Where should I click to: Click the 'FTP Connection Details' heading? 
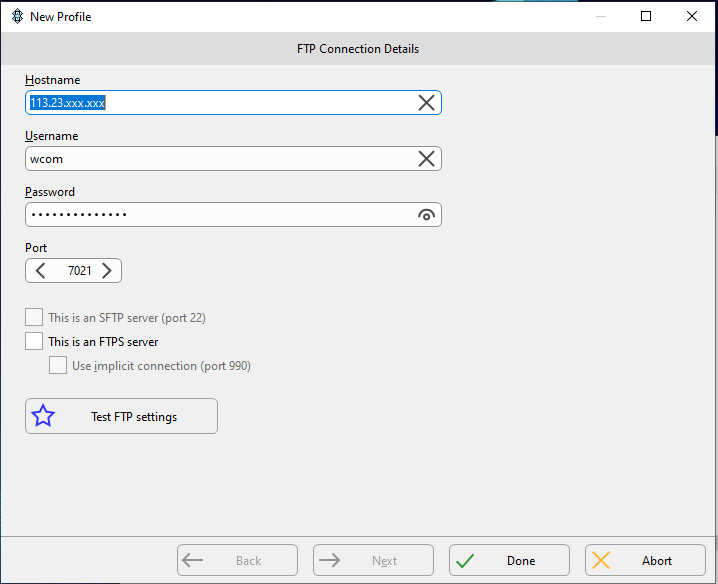[x=358, y=49]
